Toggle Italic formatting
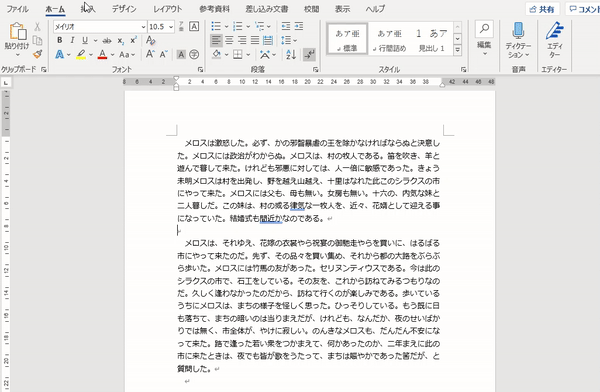This screenshot has width=600, height=392. click(x=72, y=40)
